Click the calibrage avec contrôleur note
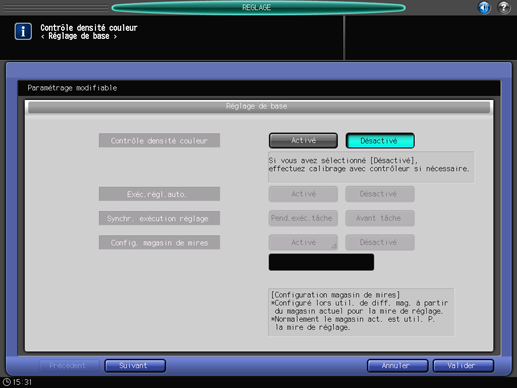 [x=371, y=167]
